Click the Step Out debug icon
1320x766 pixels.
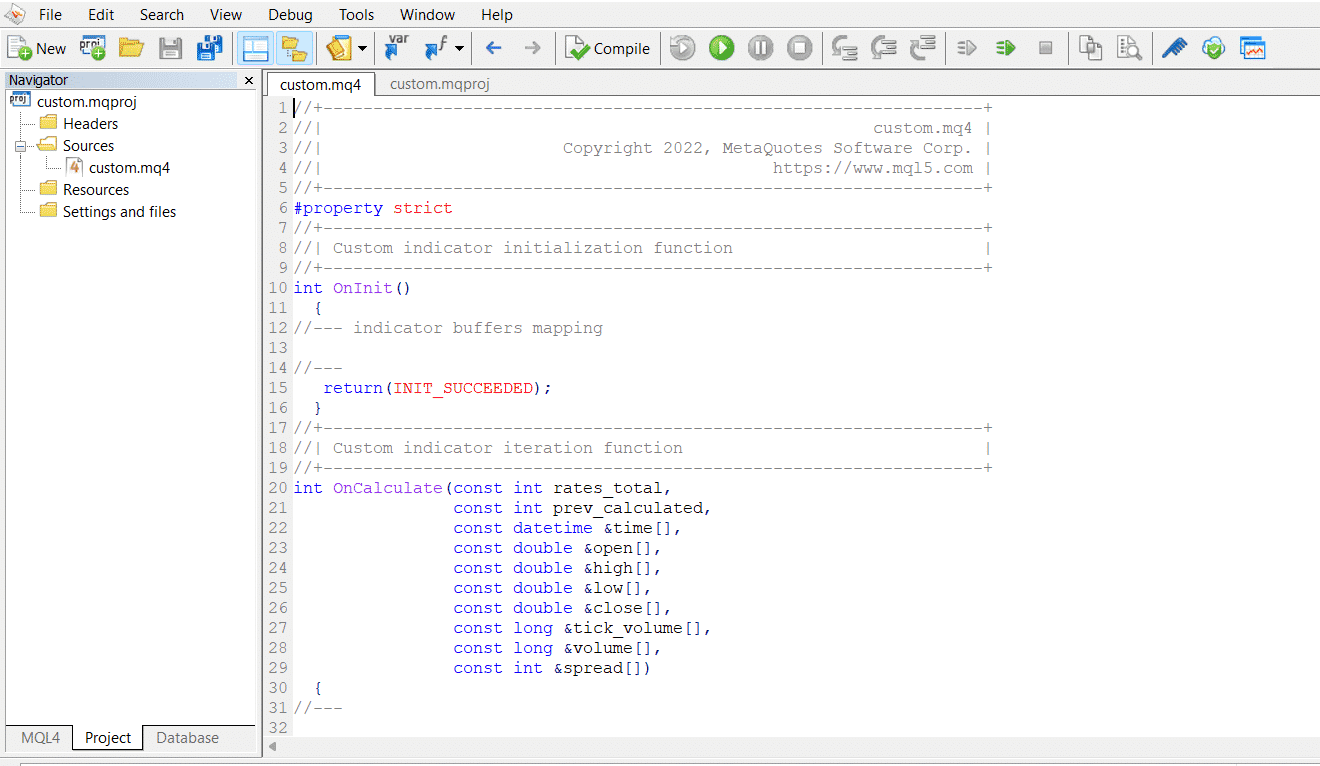923,48
